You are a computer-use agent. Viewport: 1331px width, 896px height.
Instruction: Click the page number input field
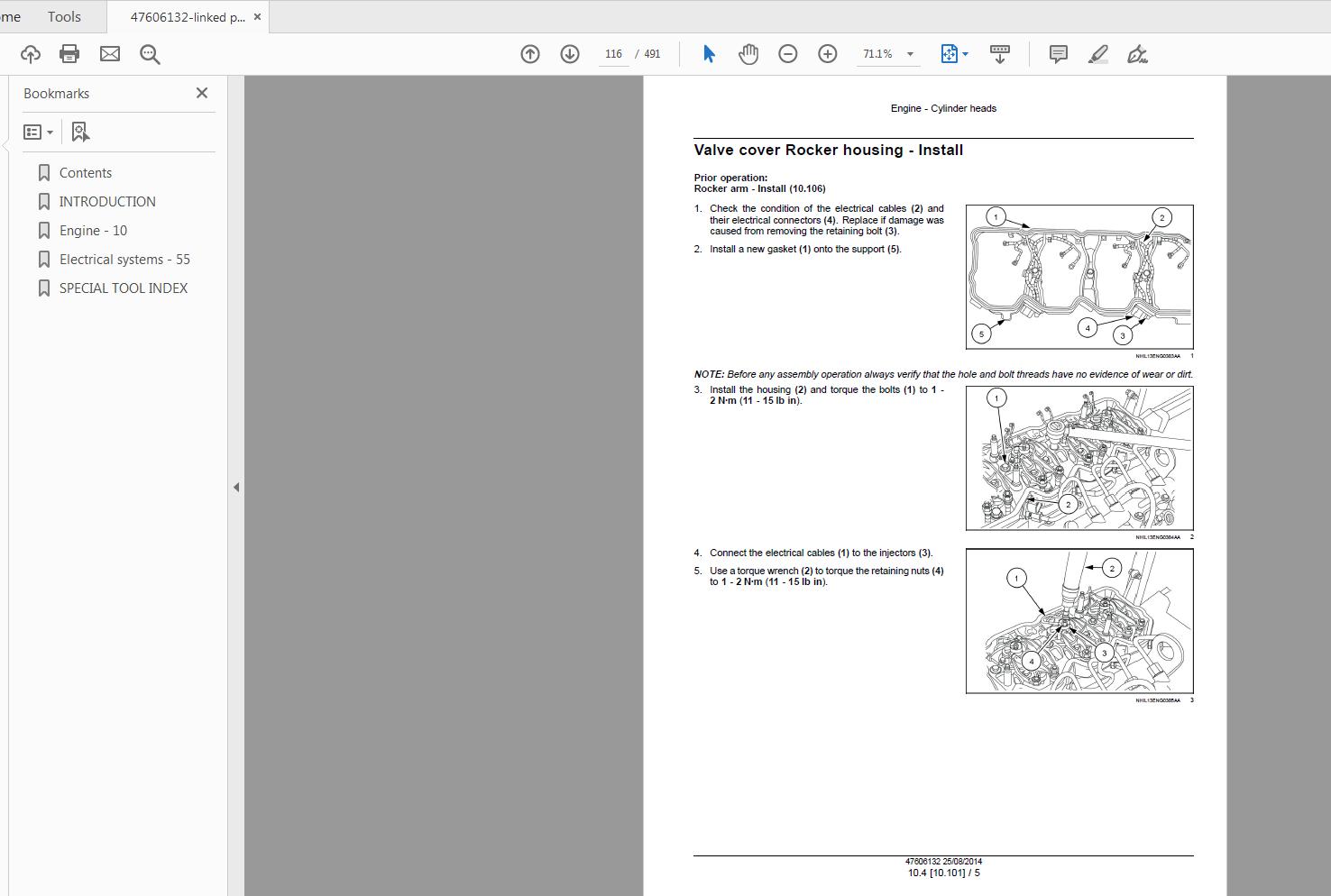pos(614,54)
